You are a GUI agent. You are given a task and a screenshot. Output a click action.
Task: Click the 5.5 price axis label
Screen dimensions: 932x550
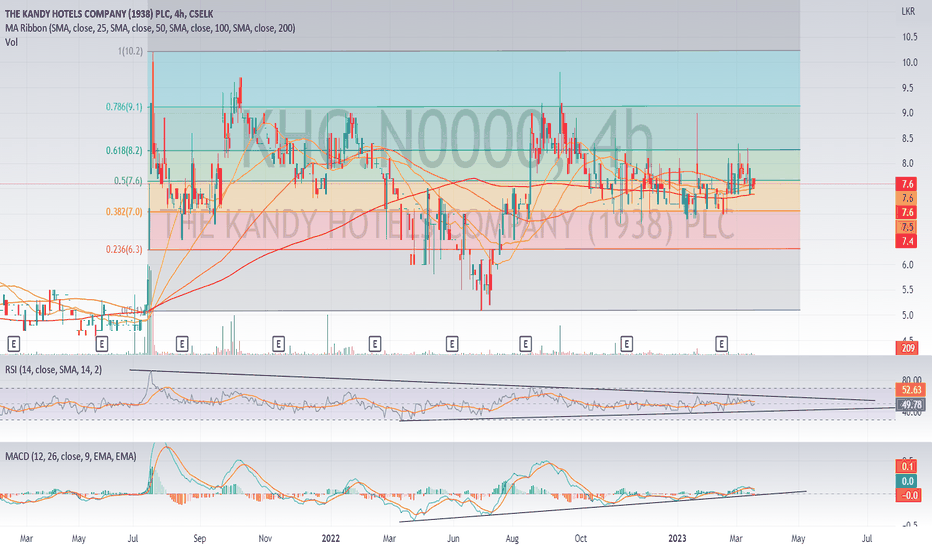(x=908, y=290)
